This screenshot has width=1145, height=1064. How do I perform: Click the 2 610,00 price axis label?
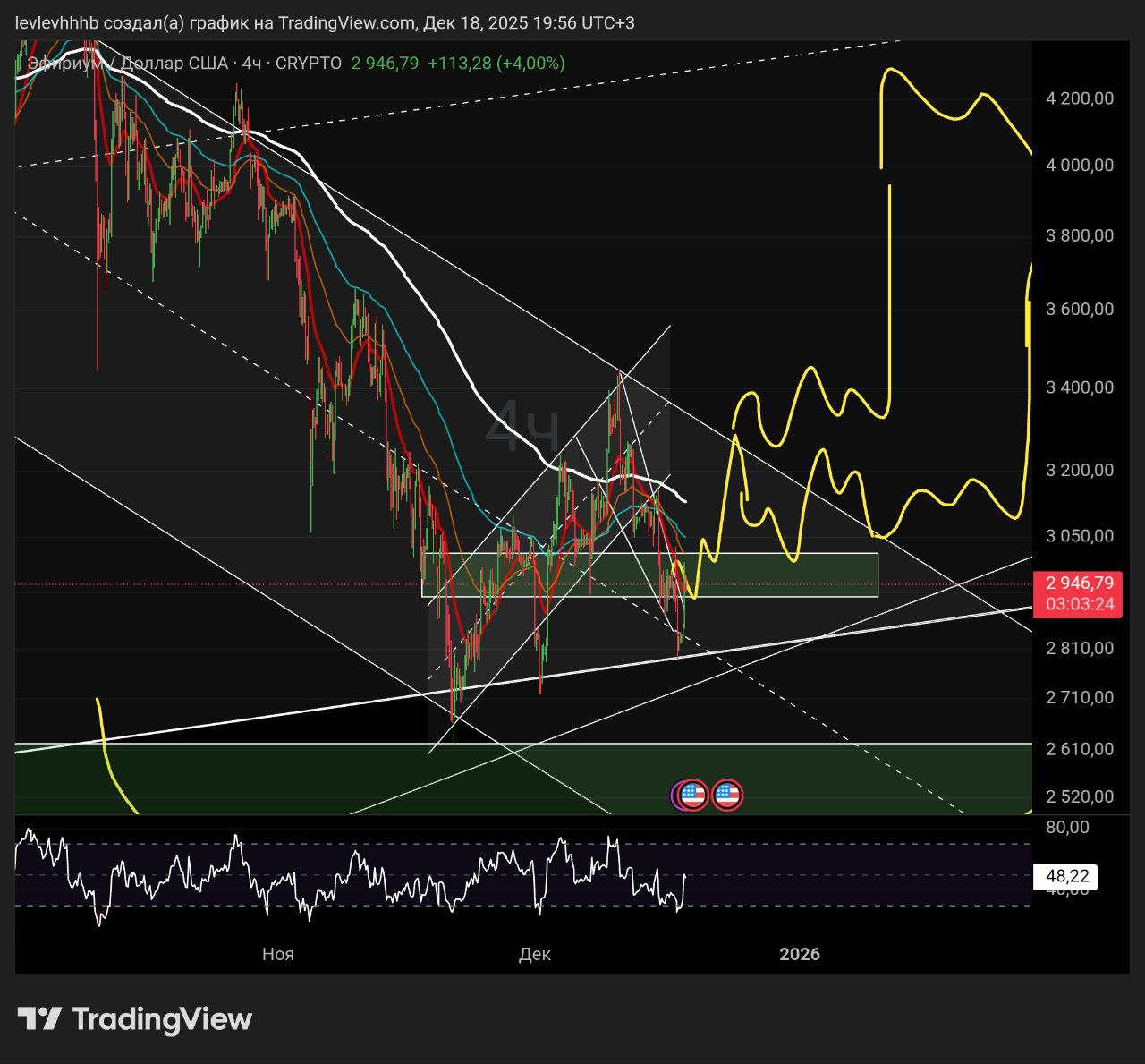click(1080, 749)
